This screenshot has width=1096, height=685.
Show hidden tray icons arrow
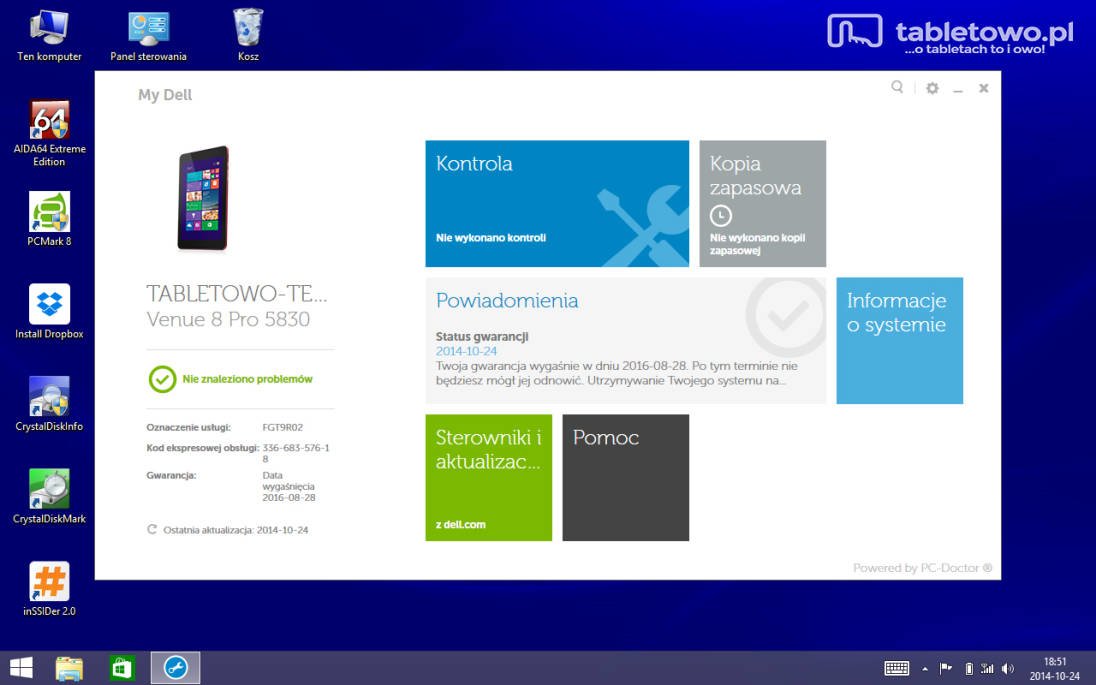click(925, 669)
